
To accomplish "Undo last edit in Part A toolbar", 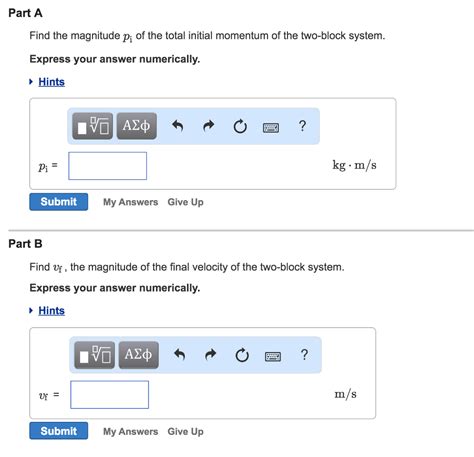I will (178, 126).
